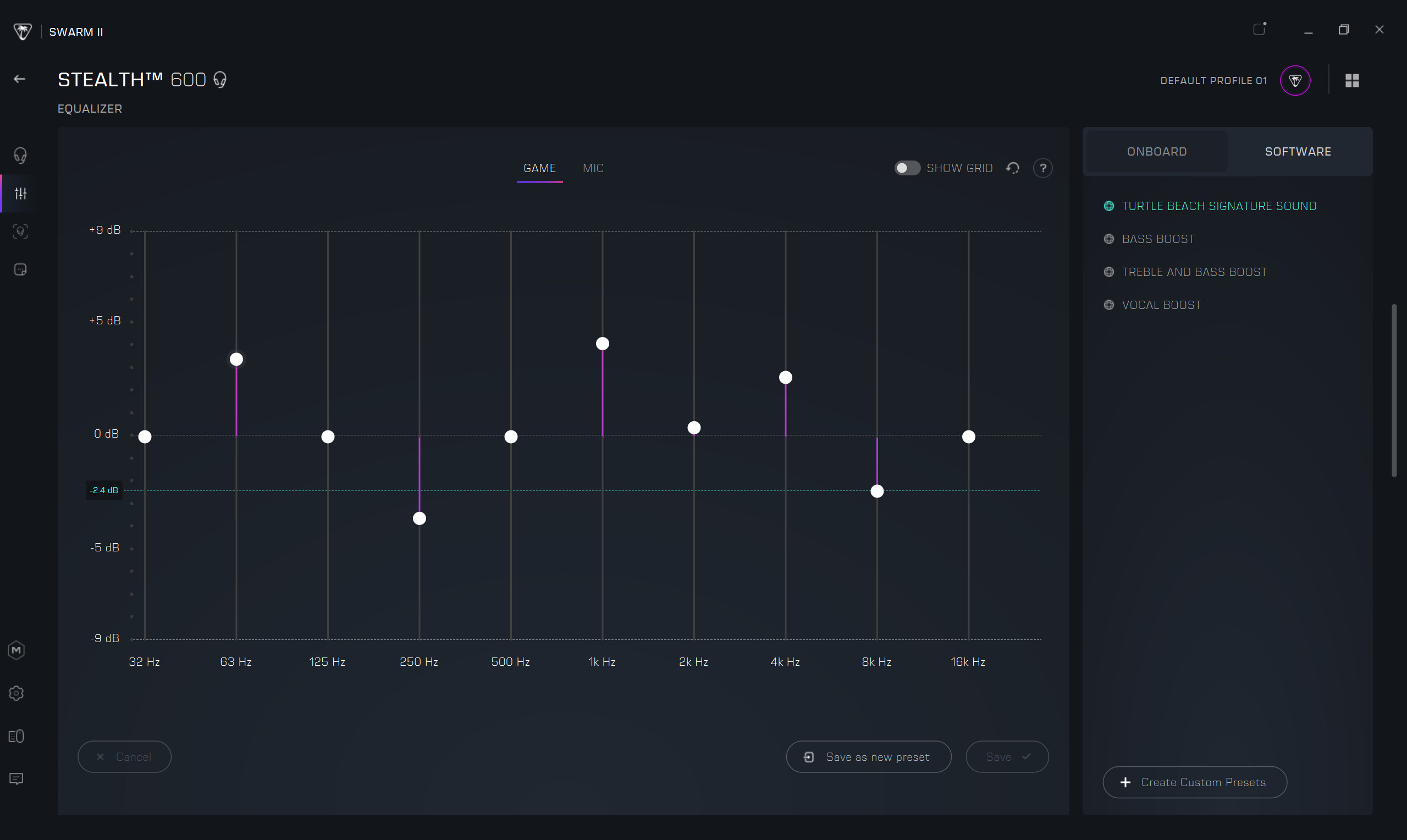Open the rounded-square sidebar icon below the bracket icon
The image size is (1407, 840).
20,269
